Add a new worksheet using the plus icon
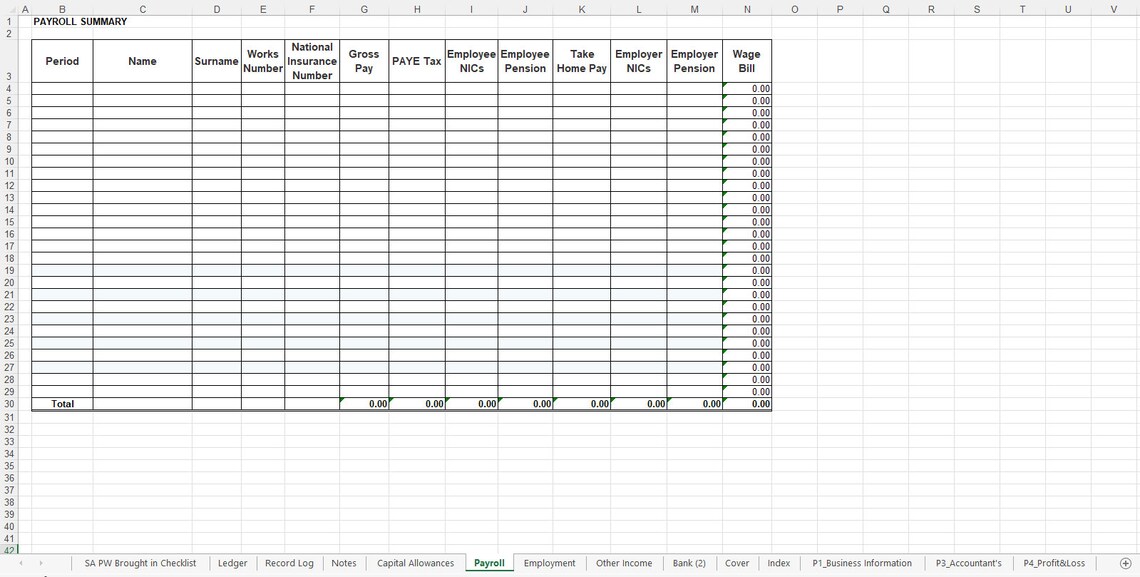The height and width of the screenshot is (577, 1140). tap(1125, 563)
